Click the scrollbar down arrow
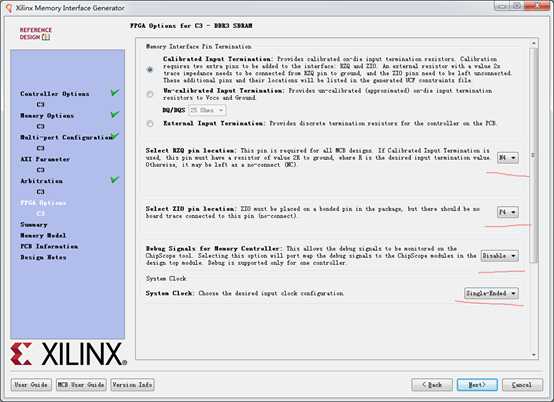The width and height of the screenshot is (554, 402). click(x=534, y=355)
